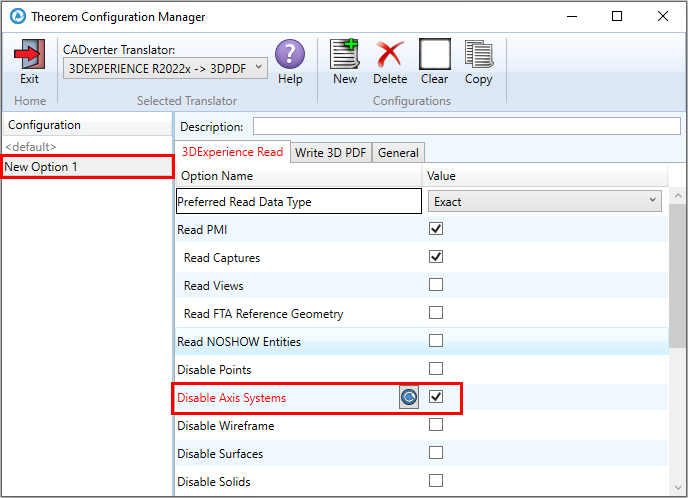Check the Read NOSHOW Entities box

[436, 341]
